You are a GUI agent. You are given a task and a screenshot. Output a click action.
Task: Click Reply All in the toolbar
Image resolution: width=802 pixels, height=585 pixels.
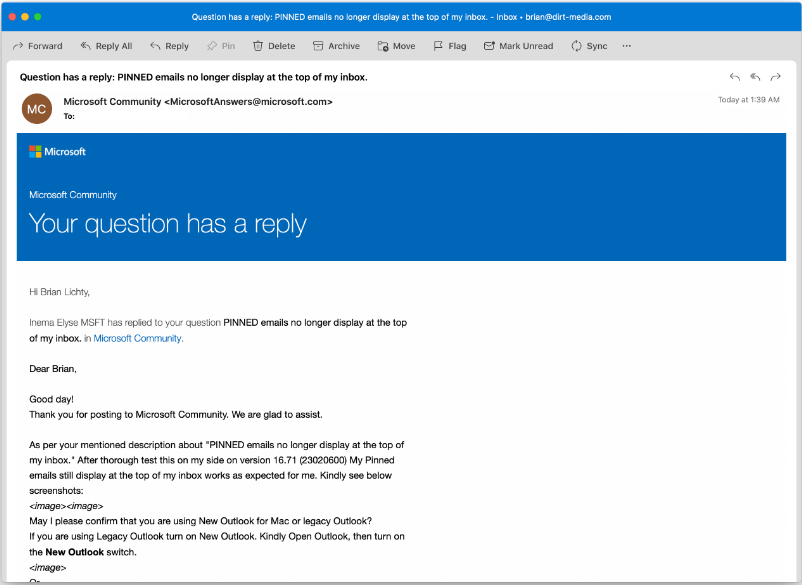tap(106, 46)
